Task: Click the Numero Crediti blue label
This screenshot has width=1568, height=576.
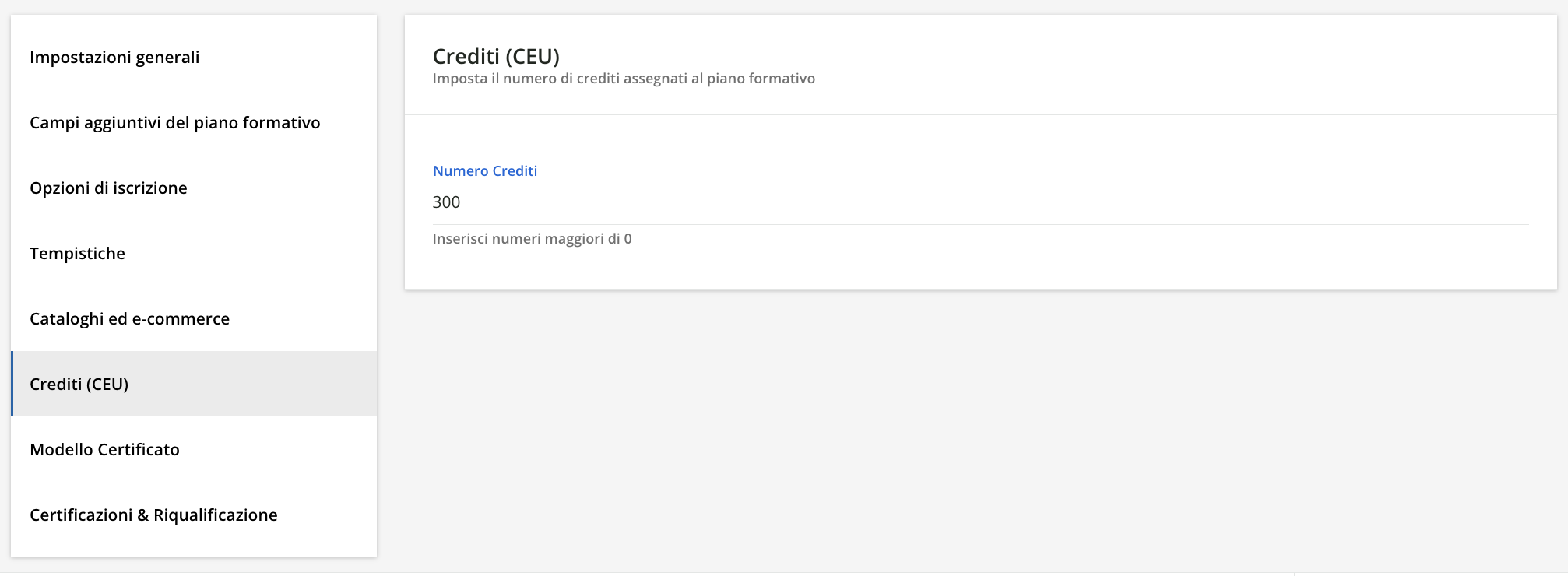Action: click(x=484, y=170)
